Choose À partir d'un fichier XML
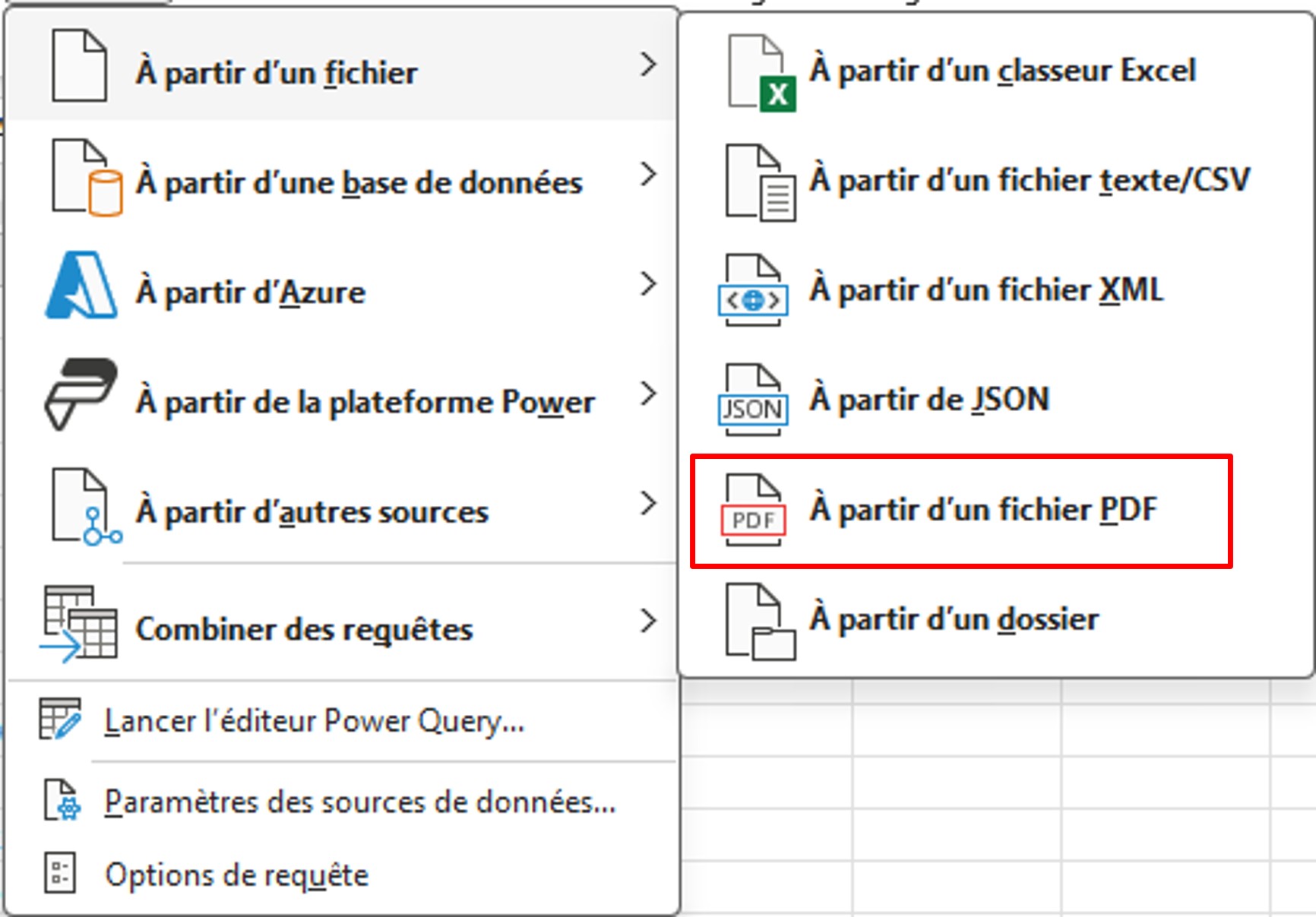The height and width of the screenshot is (917, 1316). [x=996, y=291]
